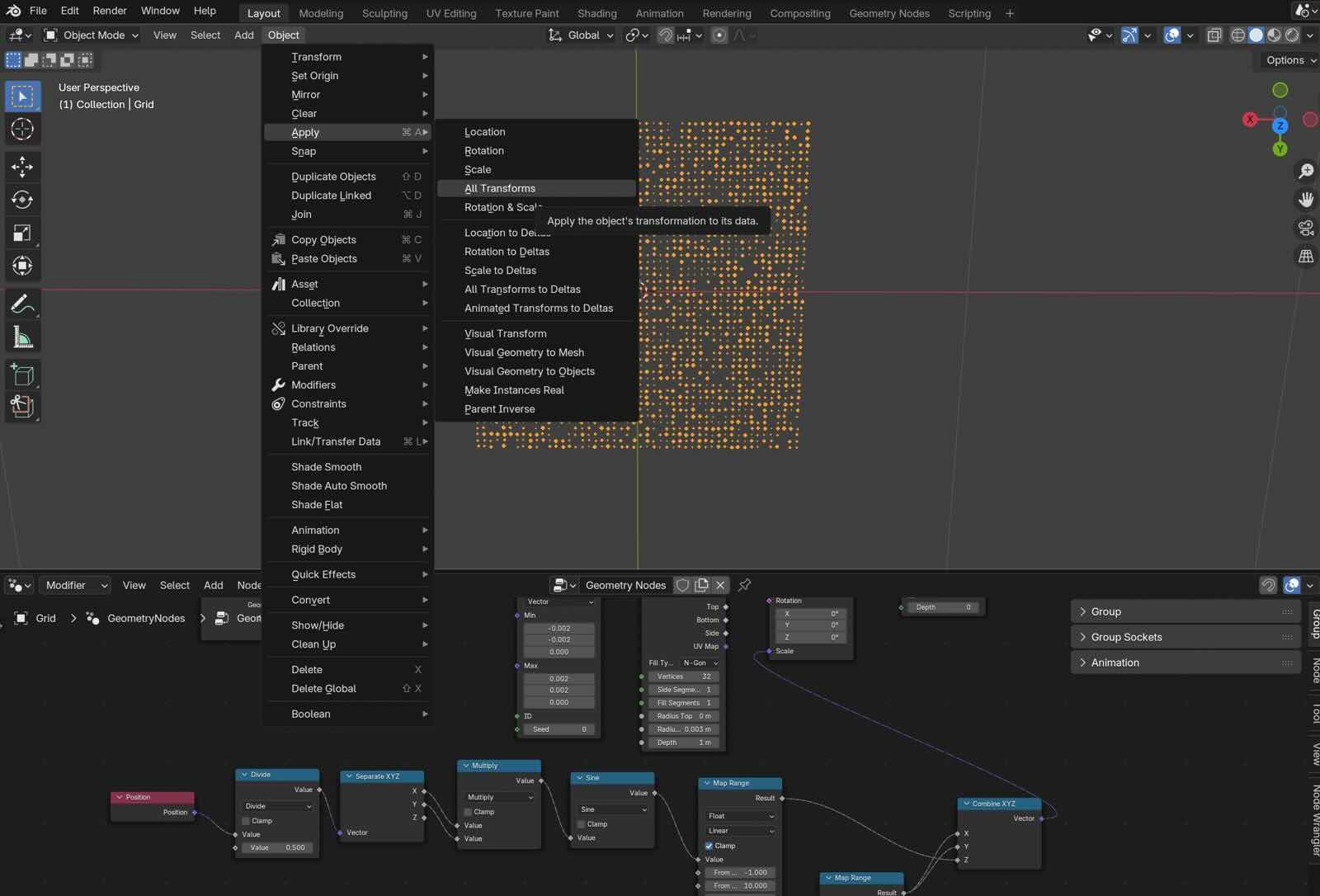Image resolution: width=1320 pixels, height=896 pixels.
Task: Select the Move tool in the toolbar
Action: tap(22, 167)
